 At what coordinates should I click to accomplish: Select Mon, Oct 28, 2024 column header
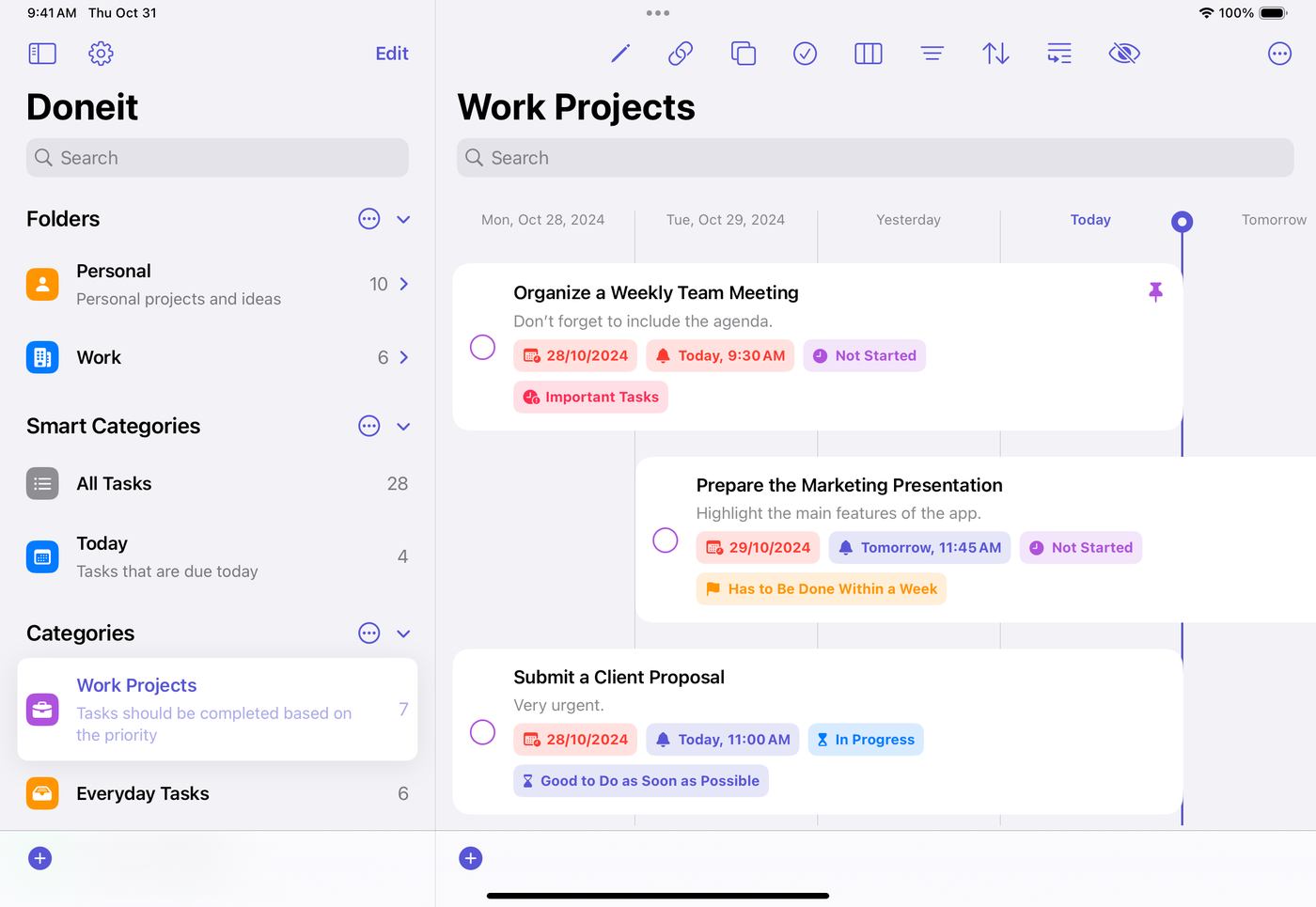(x=542, y=220)
